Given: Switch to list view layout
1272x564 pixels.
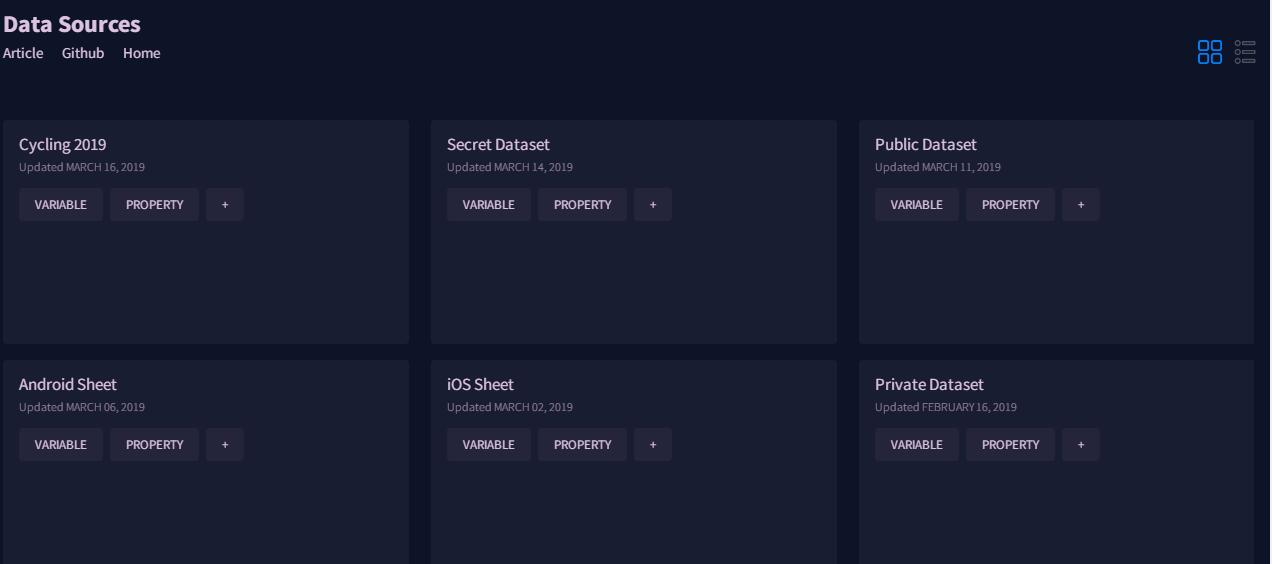Looking at the screenshot, I should (1244, 52).
